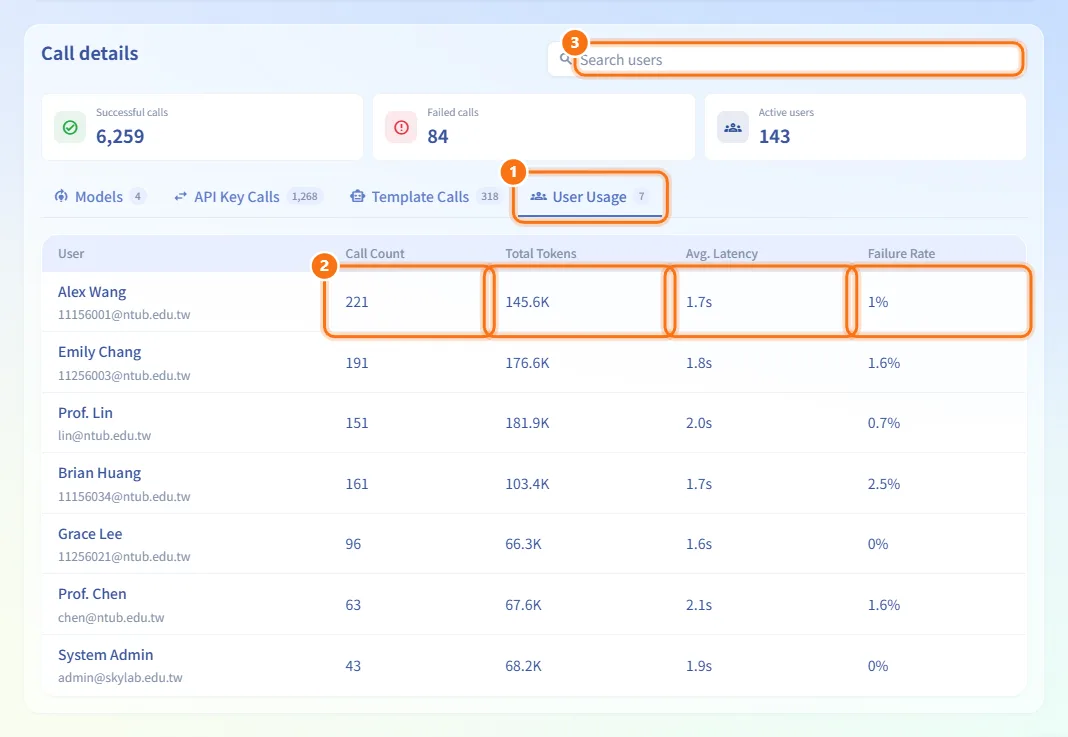The width and height of the screenshot is (1068, 737).
Task: Click the 176.6K total tokens cell
Action: tap(527, 363)
